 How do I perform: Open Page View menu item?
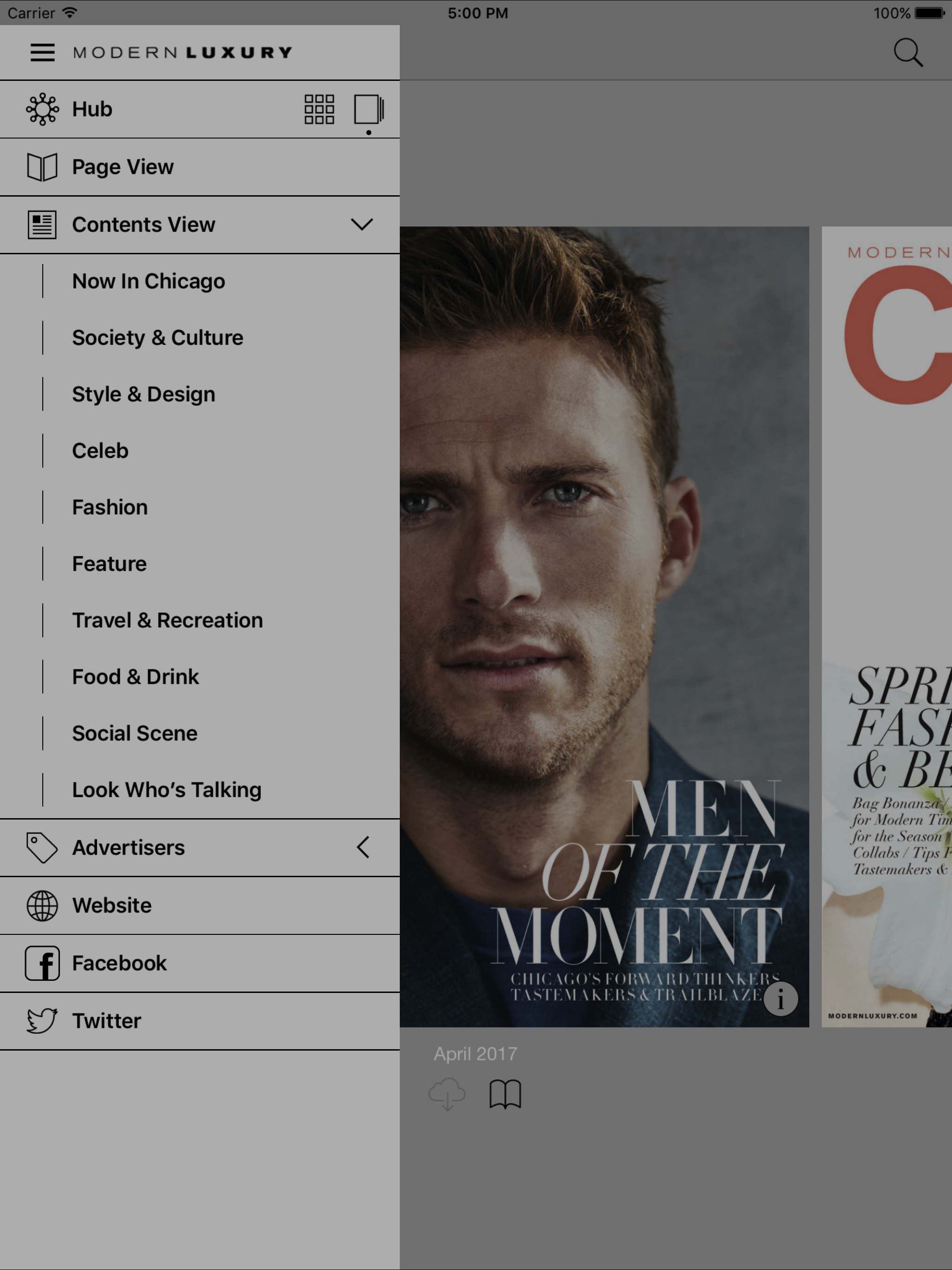(x=122, y=167)
